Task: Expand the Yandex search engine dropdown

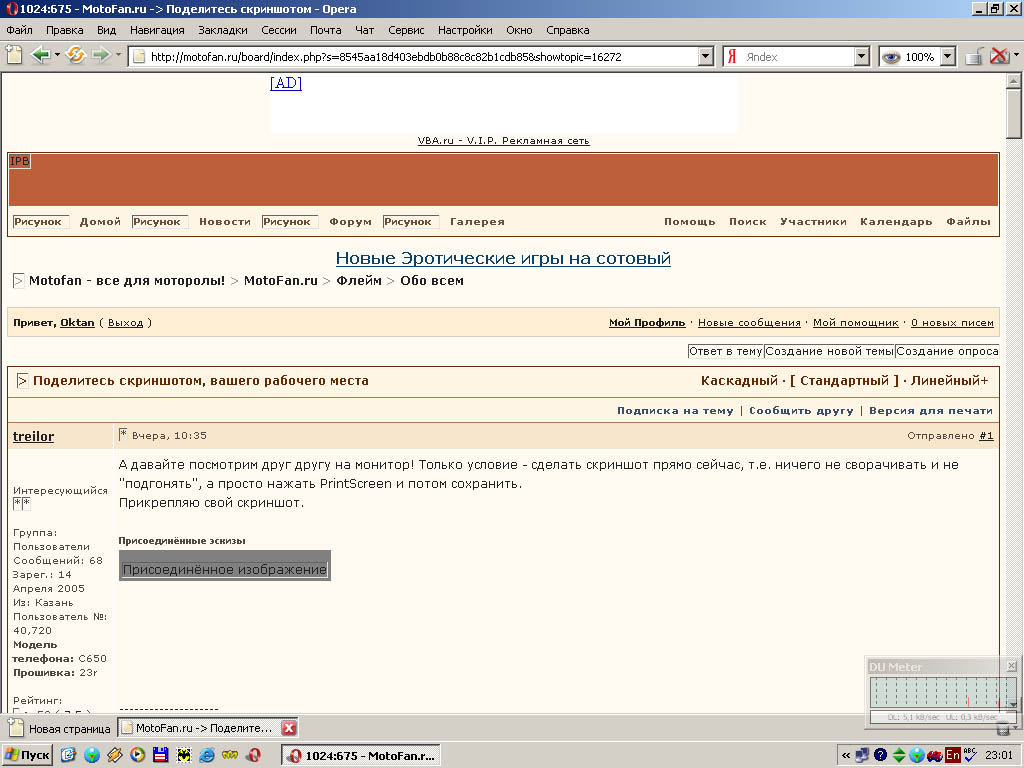Action: click(x=861, y=57)
